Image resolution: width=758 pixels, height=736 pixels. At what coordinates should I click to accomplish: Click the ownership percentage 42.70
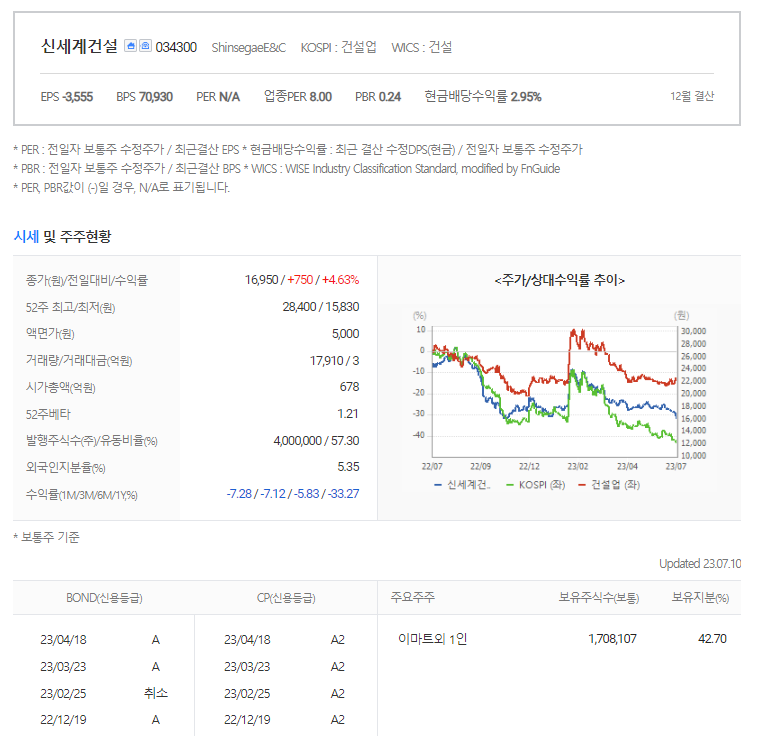point(713,639)
